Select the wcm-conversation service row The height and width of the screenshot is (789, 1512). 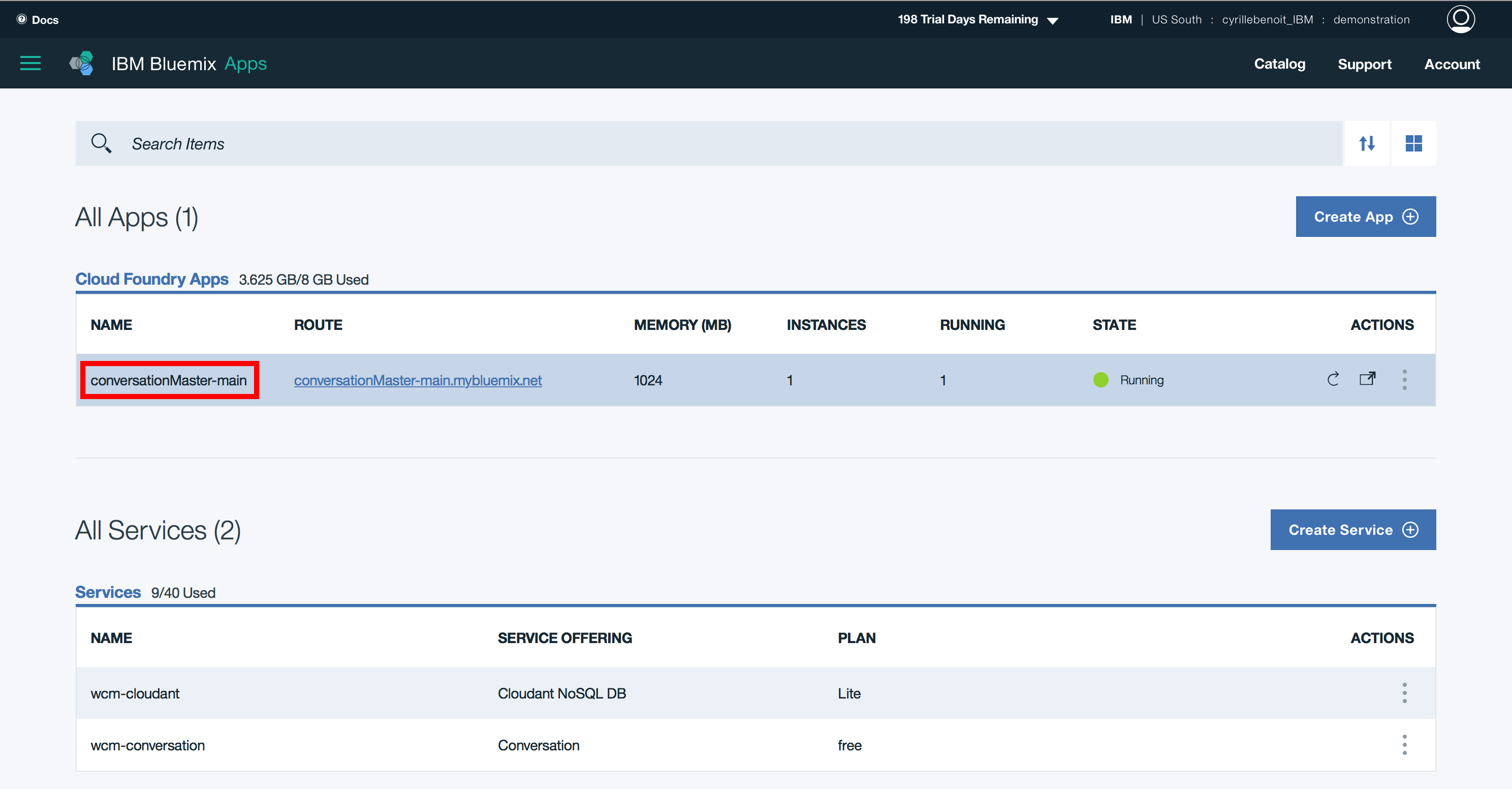(147, 745)
